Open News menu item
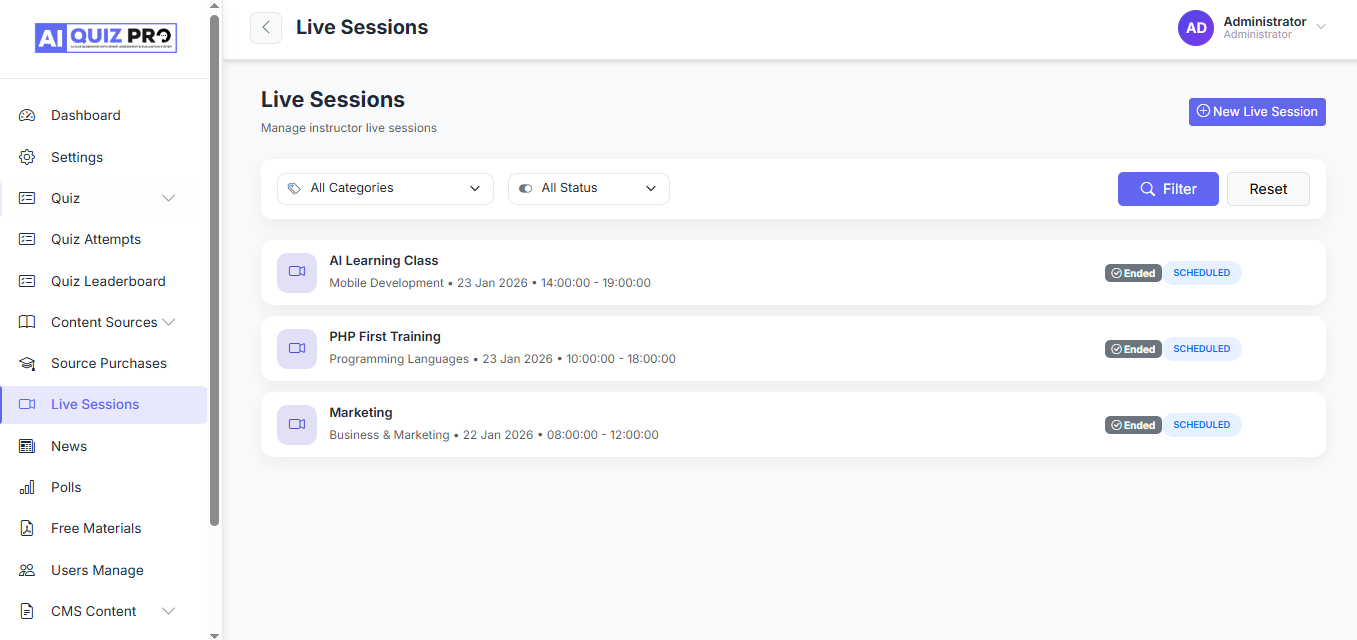The height and width of the screenshot is (640, 1357). 104,446
